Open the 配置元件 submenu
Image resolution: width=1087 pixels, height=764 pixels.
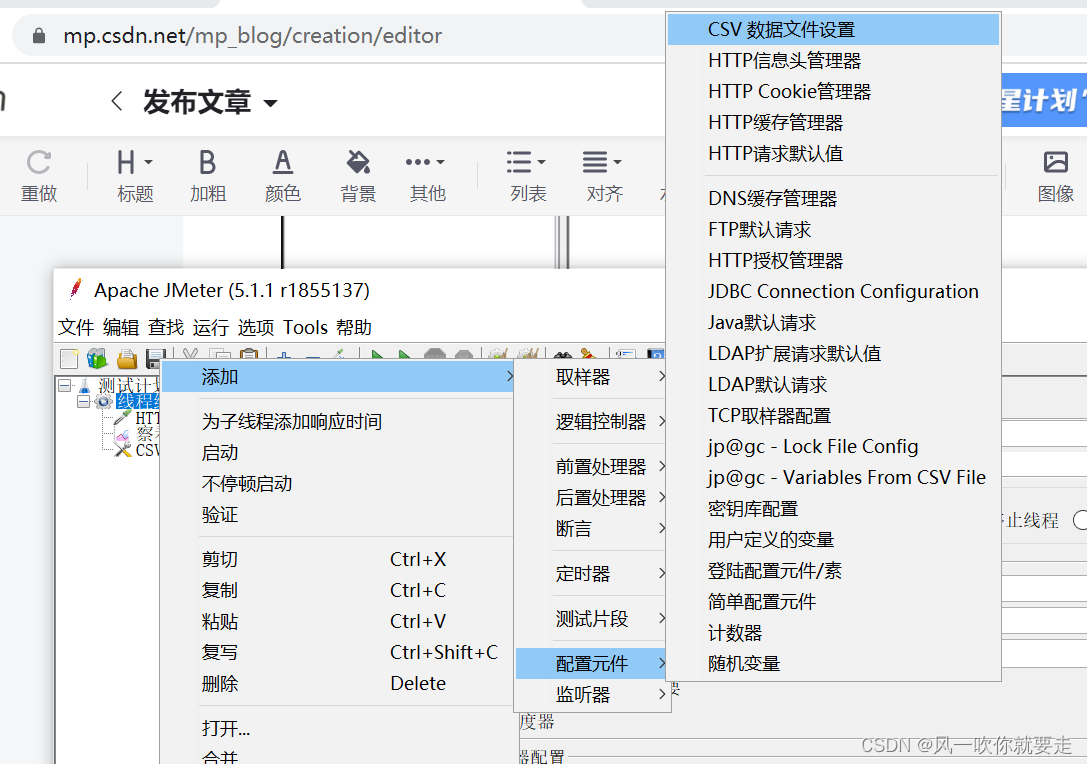pyautogui.click(x=593, y=664)
